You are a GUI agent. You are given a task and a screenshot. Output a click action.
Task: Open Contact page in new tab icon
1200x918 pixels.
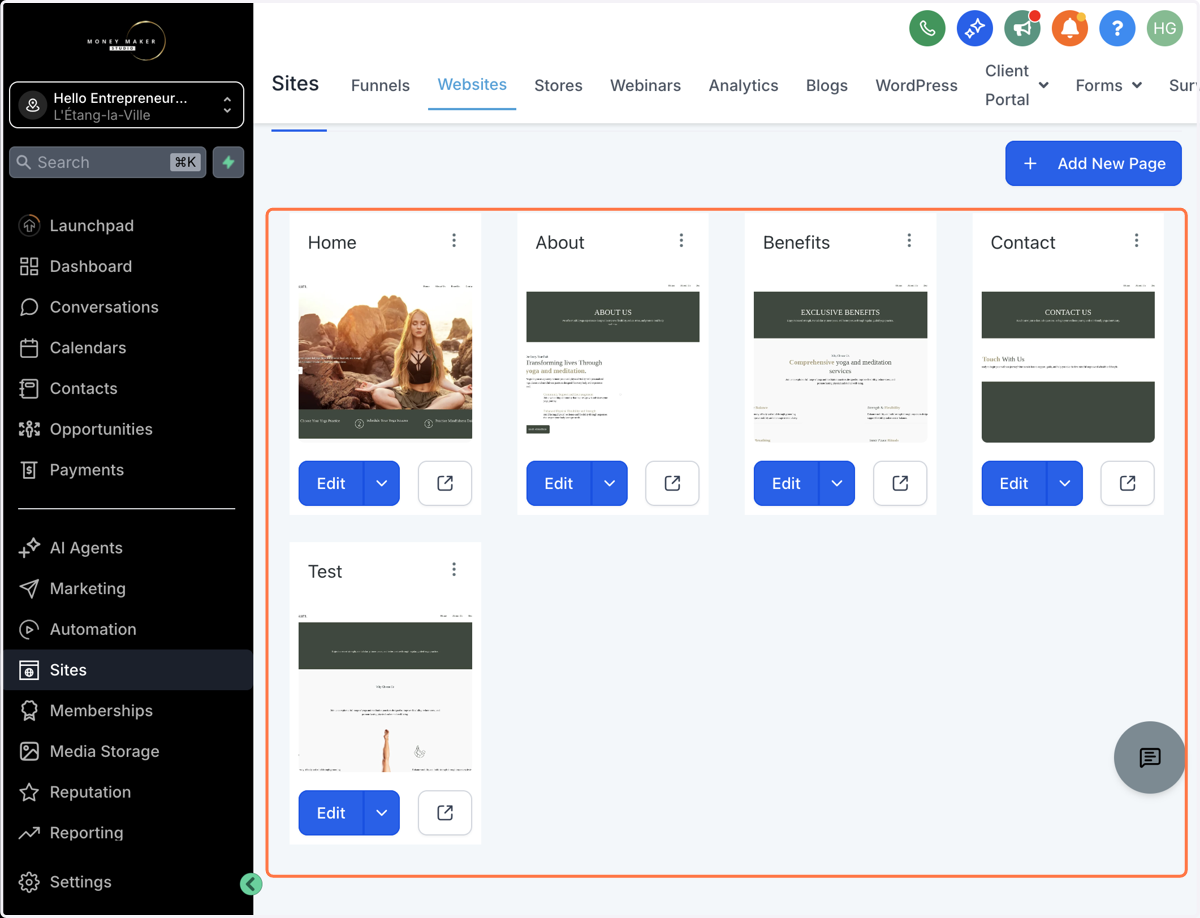pos(1127,483)
